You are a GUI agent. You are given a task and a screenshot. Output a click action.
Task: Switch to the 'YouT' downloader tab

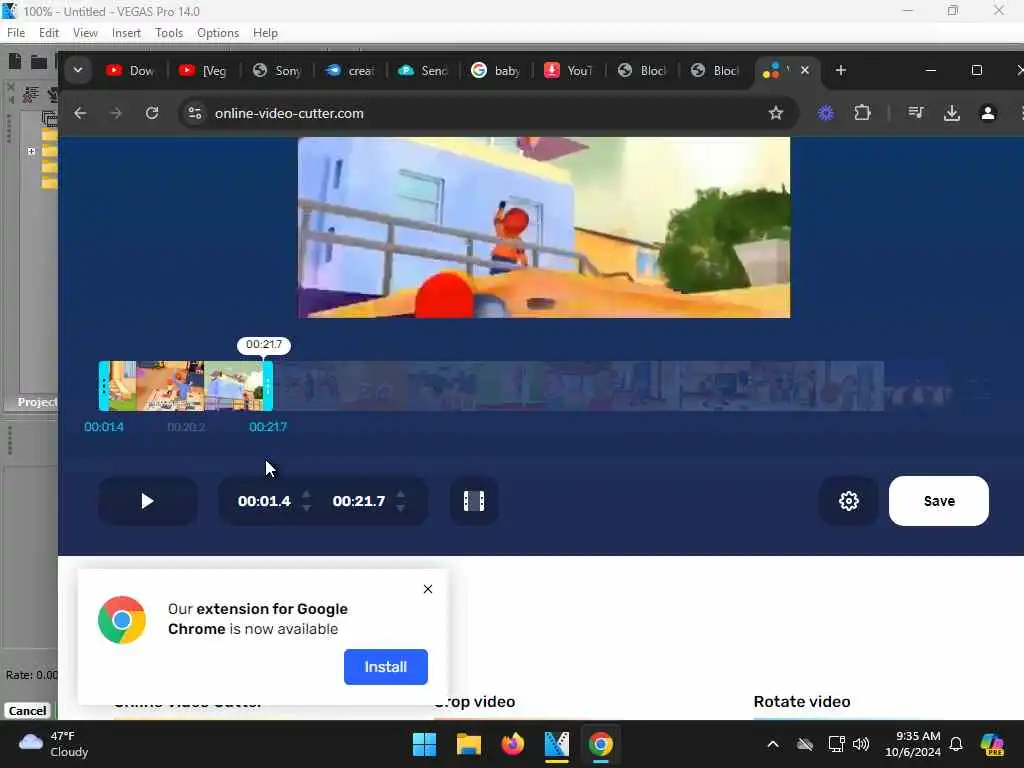coord(569,71)
